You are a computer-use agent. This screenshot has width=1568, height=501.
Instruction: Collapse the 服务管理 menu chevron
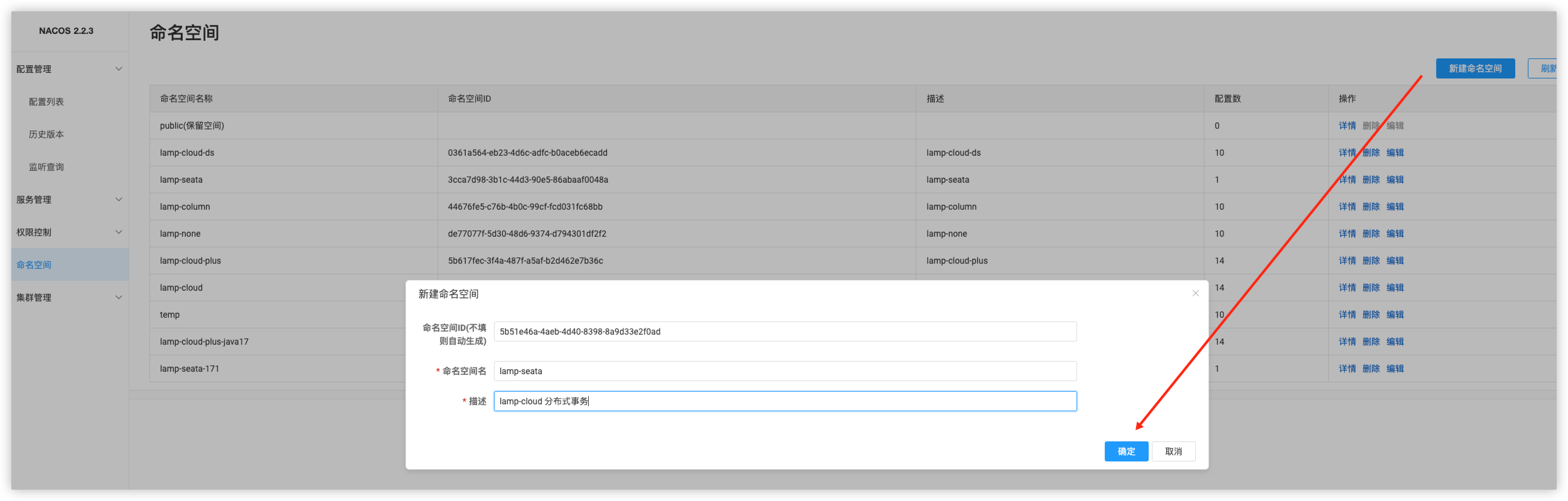(119, 199)
